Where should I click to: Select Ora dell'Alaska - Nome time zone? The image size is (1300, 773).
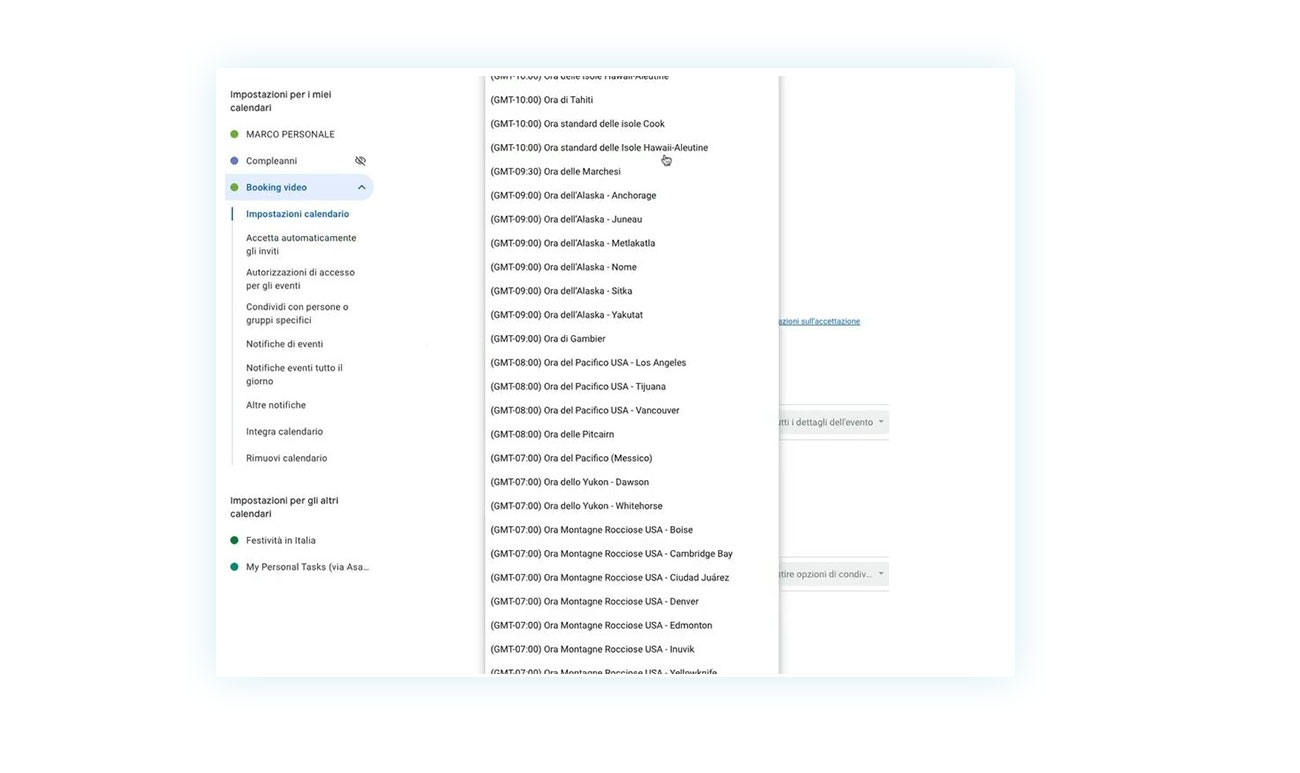(631, 267)
